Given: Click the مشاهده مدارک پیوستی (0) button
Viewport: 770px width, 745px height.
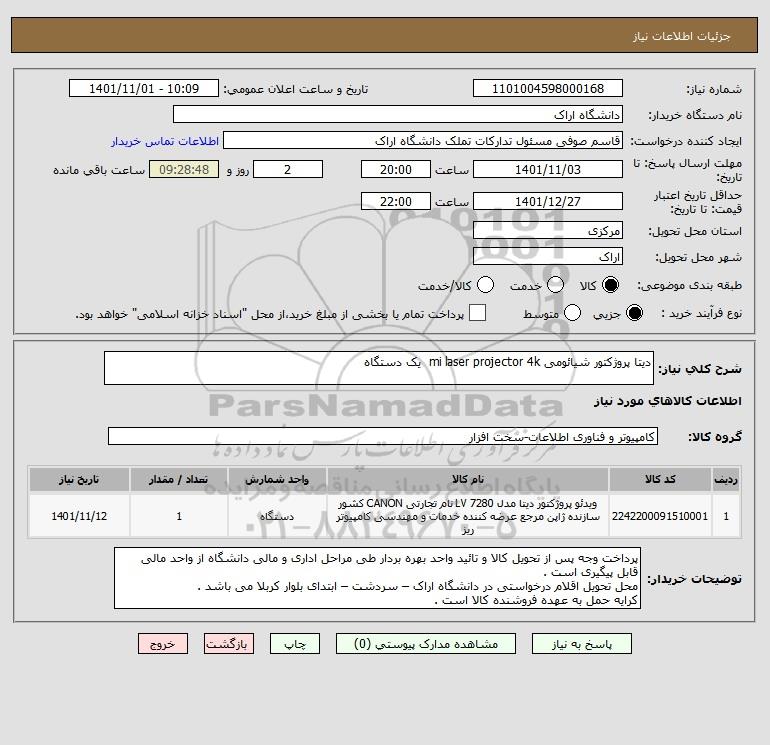Looking at the screenshot, I should (426, 644).
